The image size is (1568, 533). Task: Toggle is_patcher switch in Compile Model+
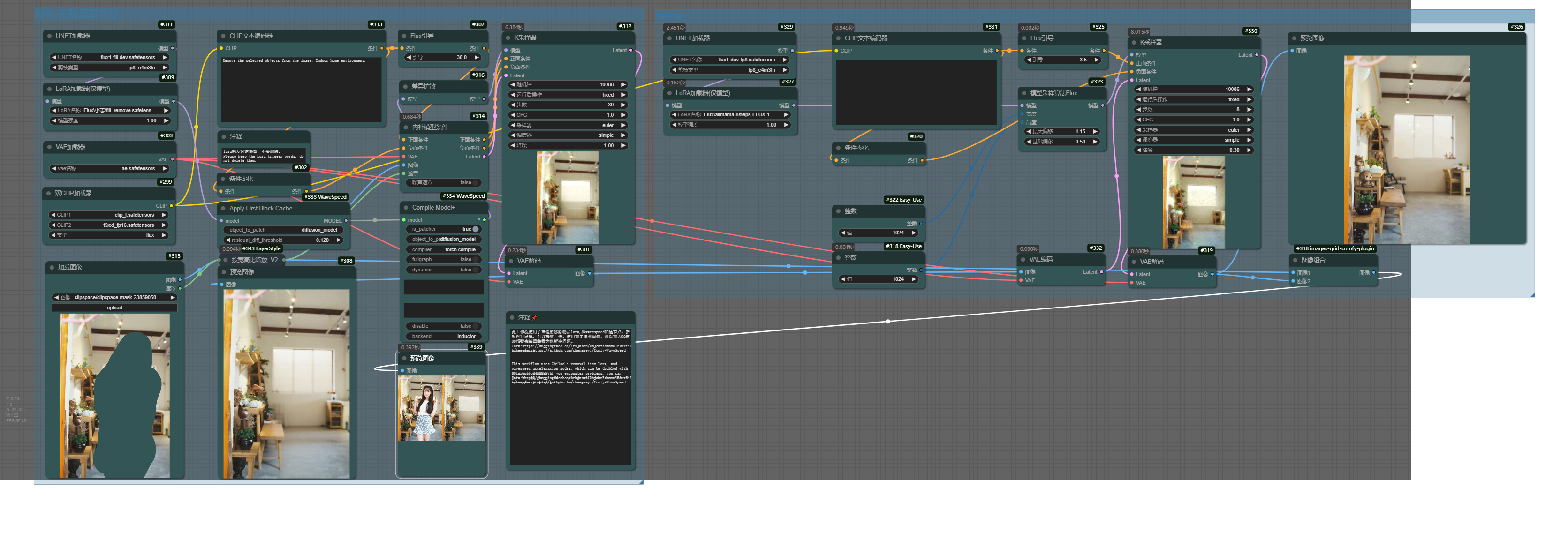click(x=476, y=229)
